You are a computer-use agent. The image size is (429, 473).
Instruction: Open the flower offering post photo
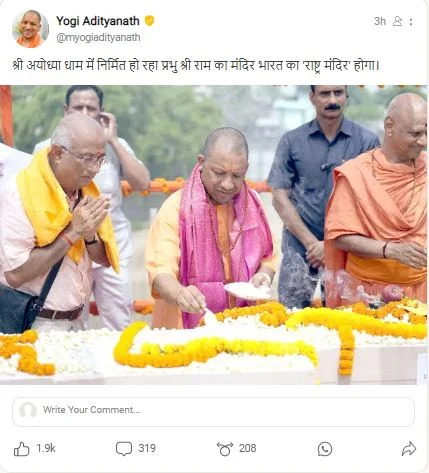pos(213,235)
